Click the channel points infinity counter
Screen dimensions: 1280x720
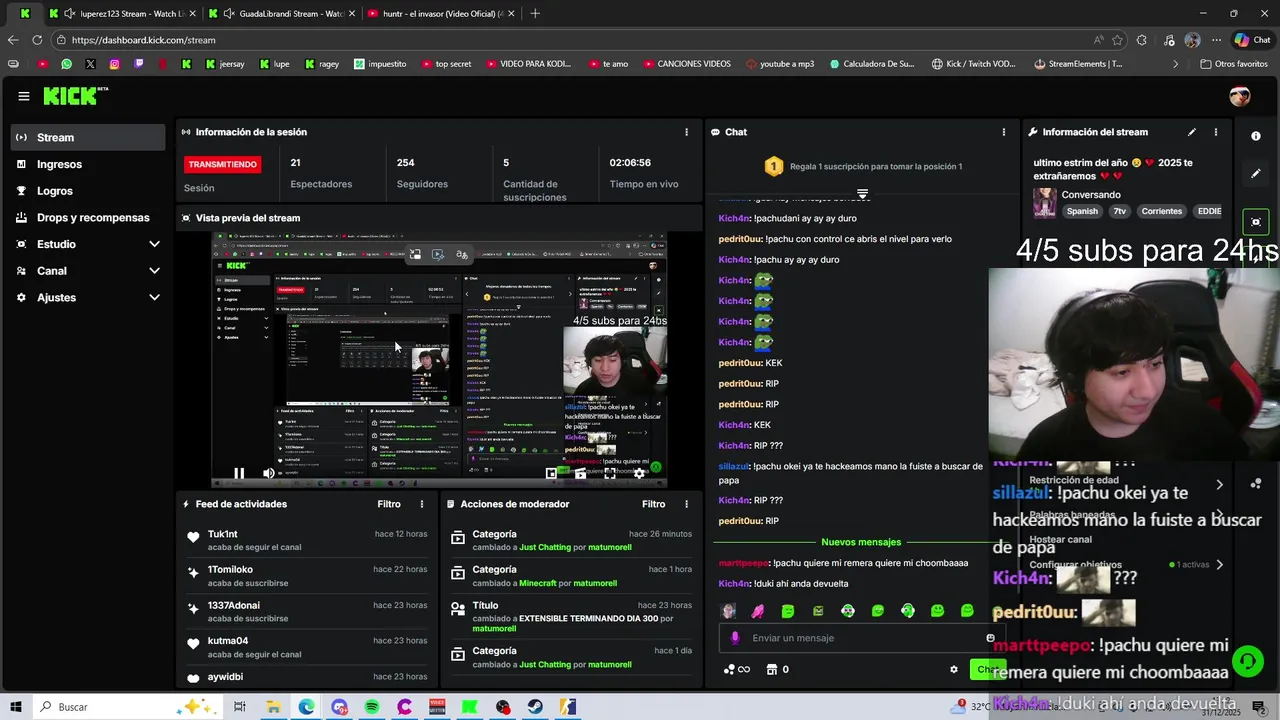coord(737,670)
